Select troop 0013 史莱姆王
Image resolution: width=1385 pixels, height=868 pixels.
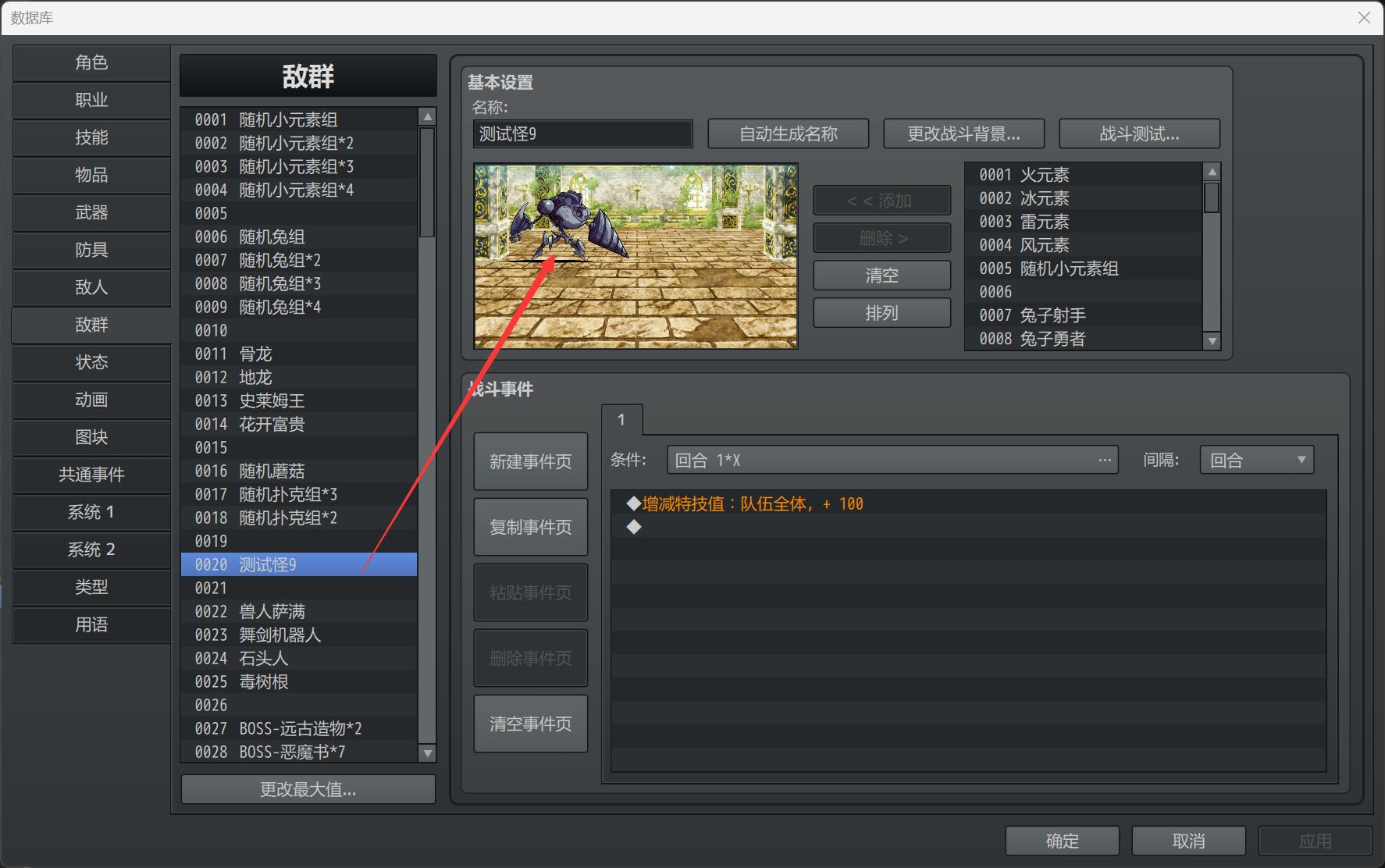point(299,400)
